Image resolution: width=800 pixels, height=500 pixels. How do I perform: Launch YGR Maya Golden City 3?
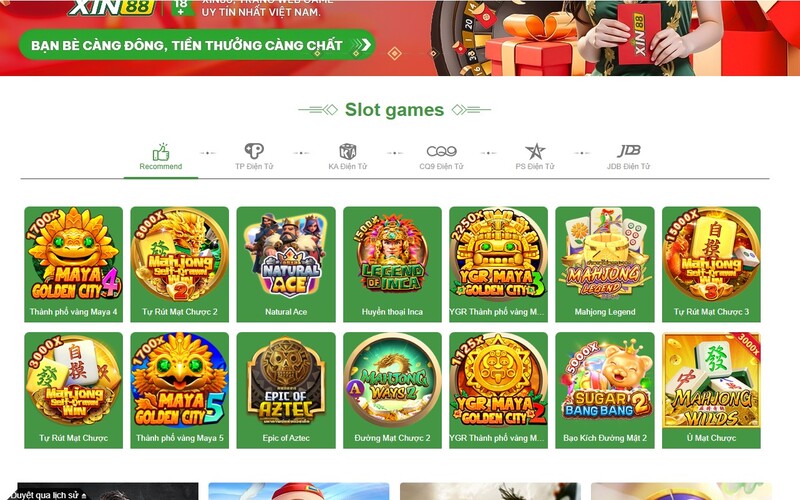click(x=498, y=264)
